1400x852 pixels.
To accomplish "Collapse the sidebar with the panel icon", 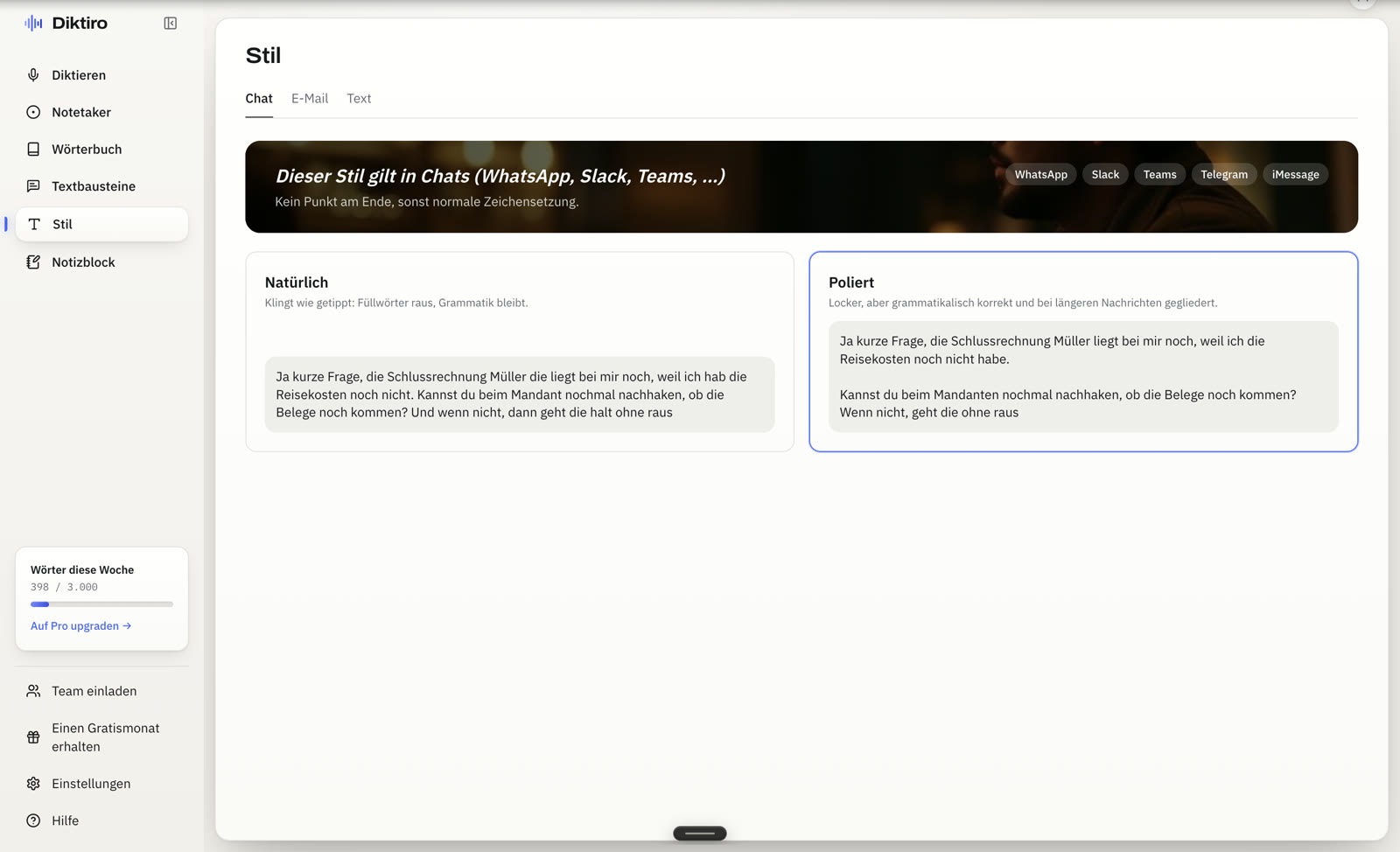I will [171, 24].
